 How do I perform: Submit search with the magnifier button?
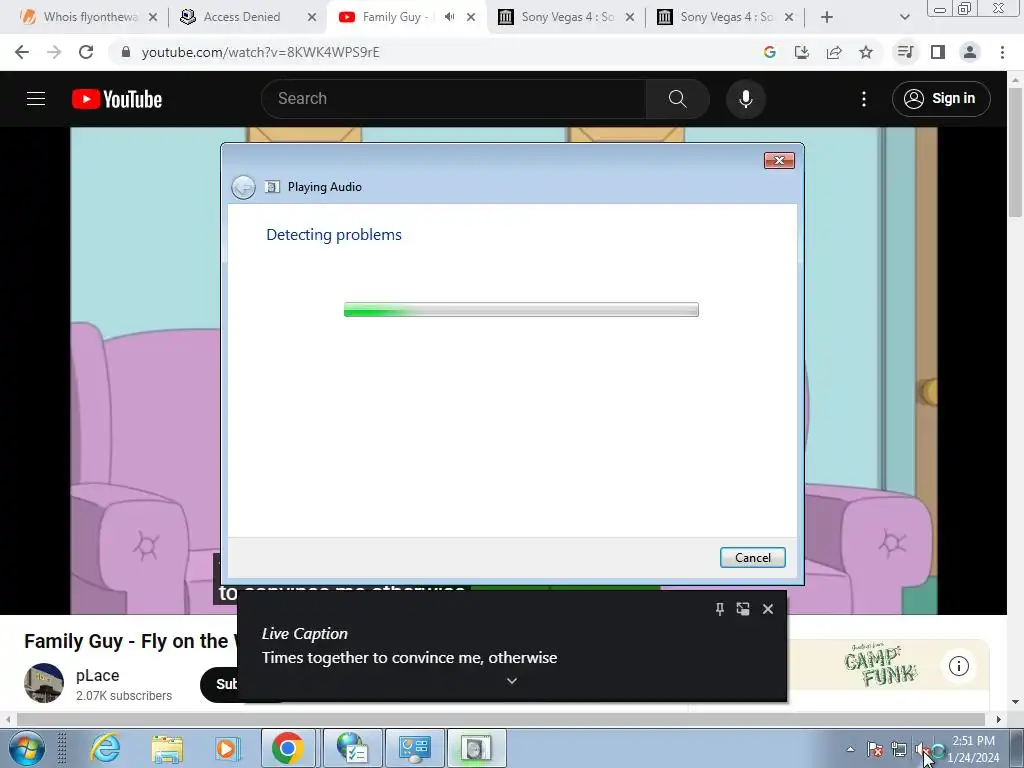678,99
